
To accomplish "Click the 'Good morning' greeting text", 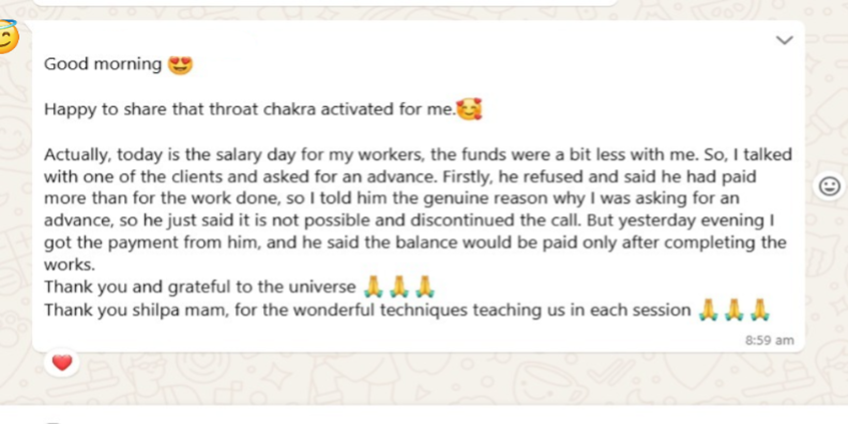I will click(x=102, y=64).
